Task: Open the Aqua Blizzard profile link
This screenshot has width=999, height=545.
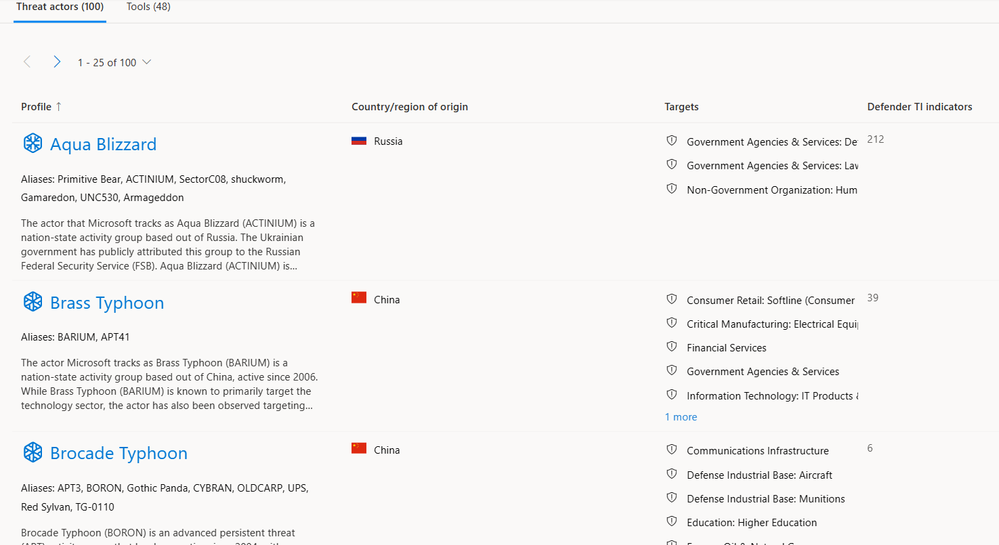Action: point(103,144)
